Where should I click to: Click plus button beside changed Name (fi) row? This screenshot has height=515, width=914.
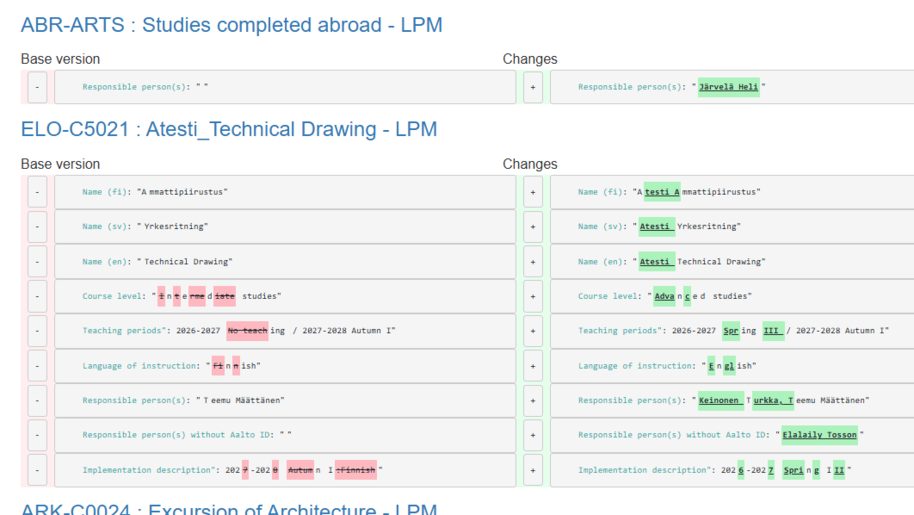533,192
